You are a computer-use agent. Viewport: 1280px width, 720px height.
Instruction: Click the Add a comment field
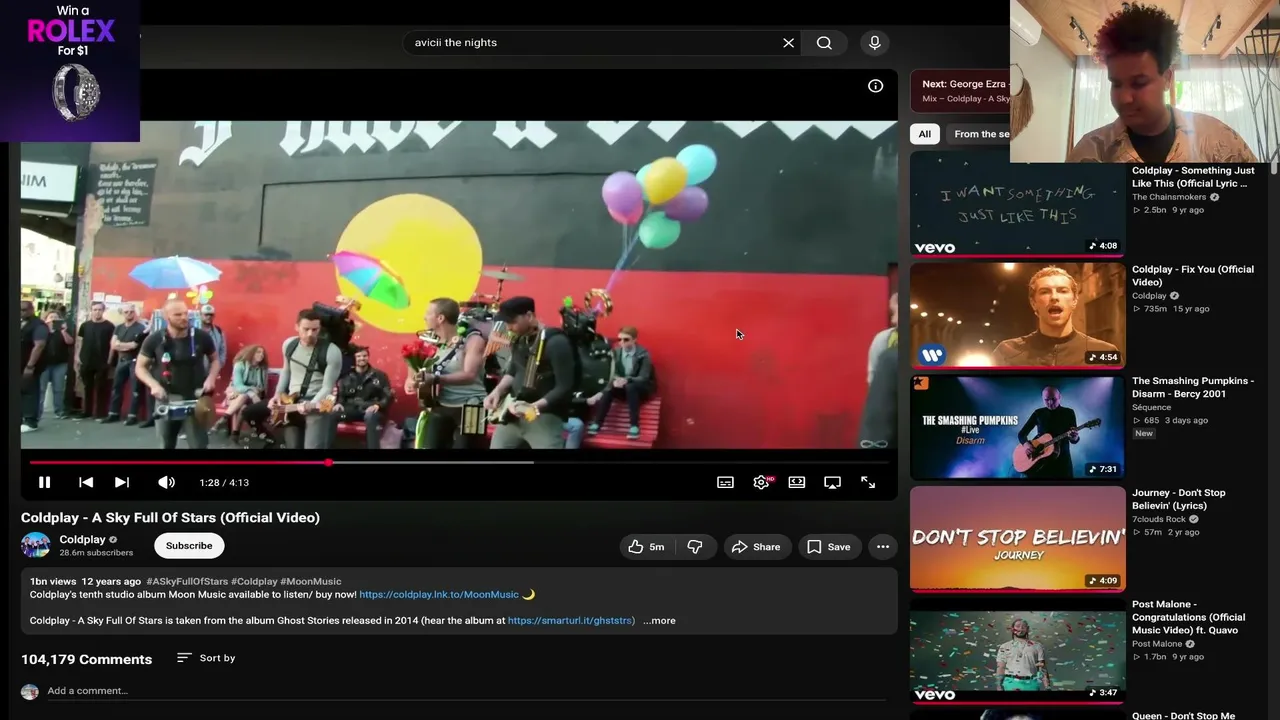(x=466, y=691)
